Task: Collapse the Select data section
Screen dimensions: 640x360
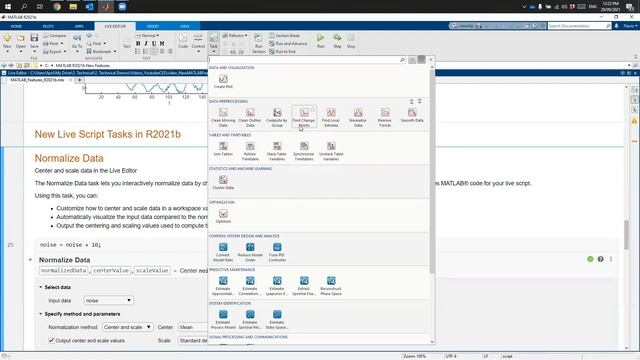Action: point(40,287)
